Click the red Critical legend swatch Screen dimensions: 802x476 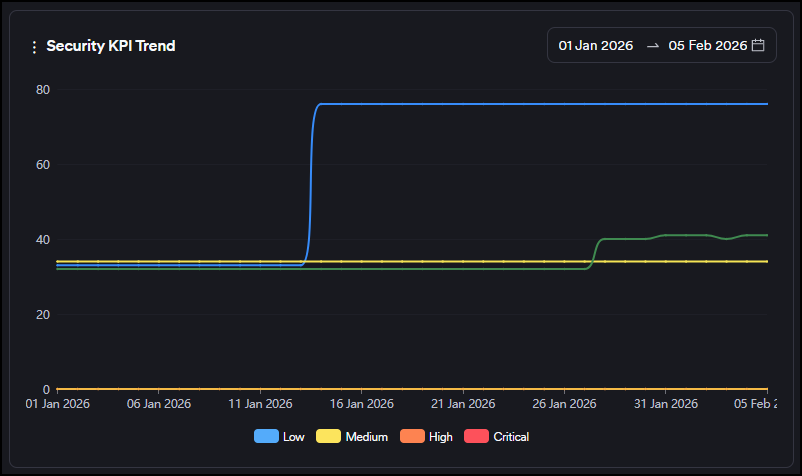[x=476, y=437]
